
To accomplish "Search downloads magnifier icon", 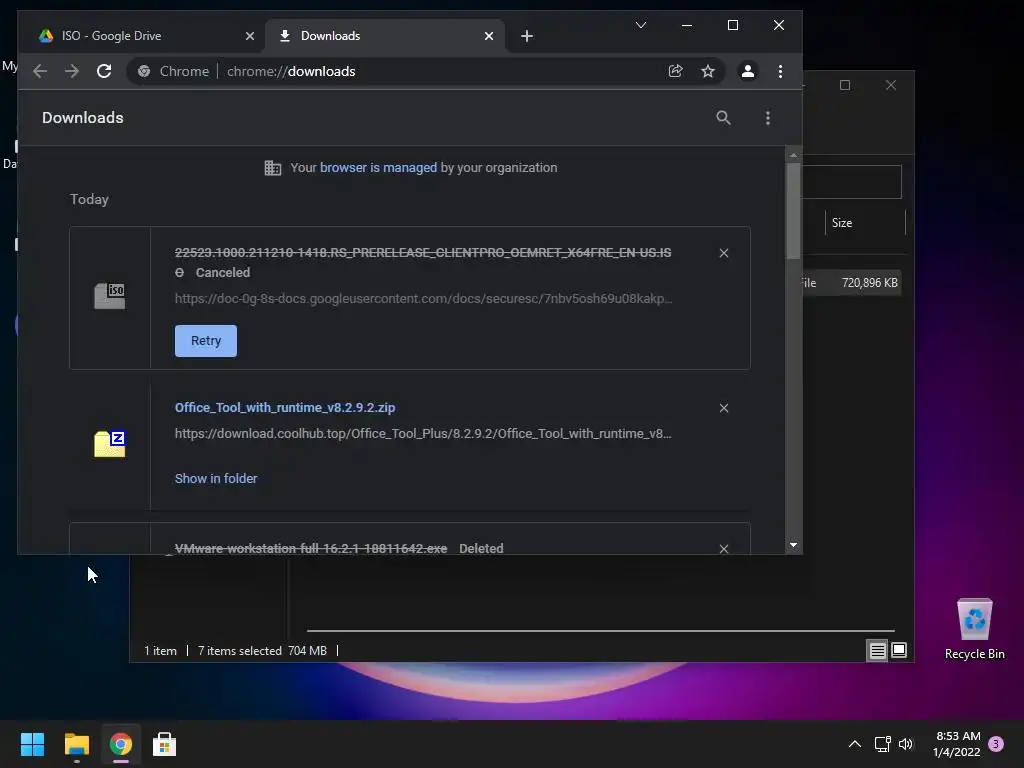I will coord(723,118).
